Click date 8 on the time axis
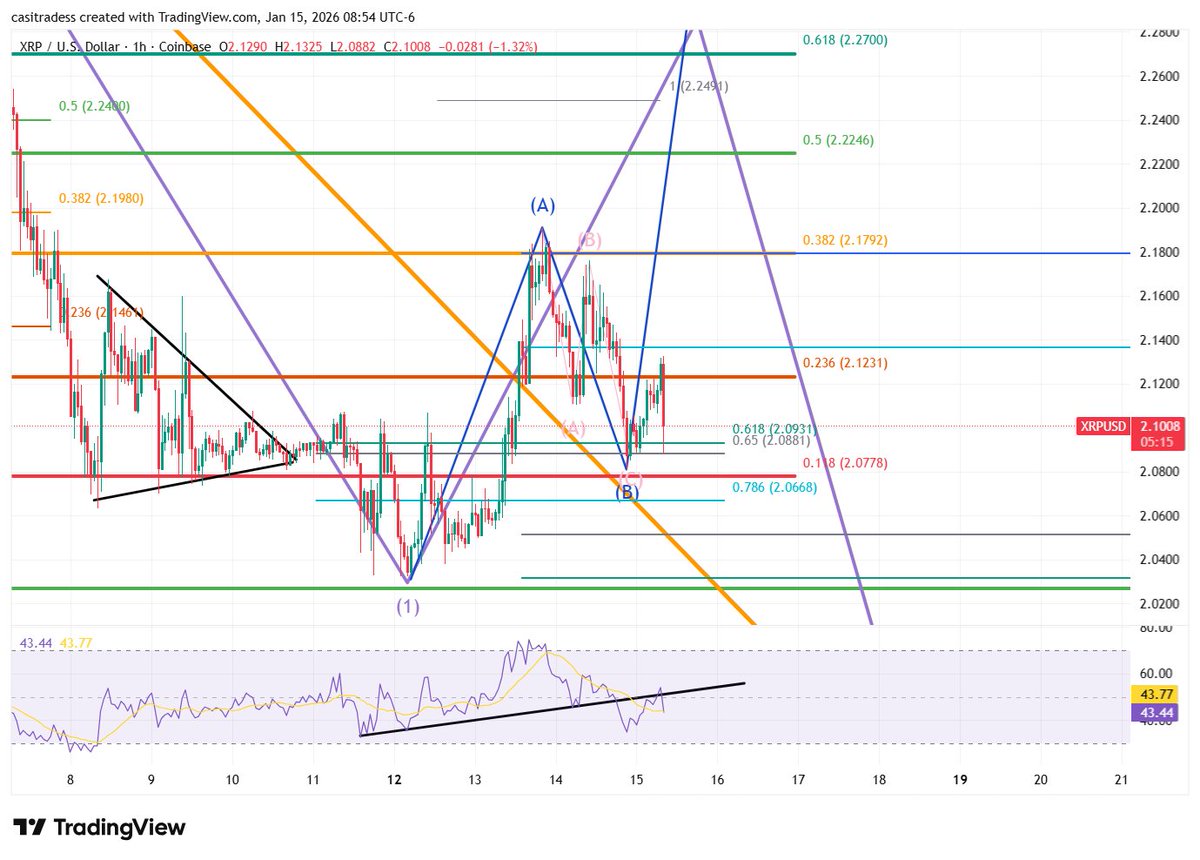 click(70, 779)
